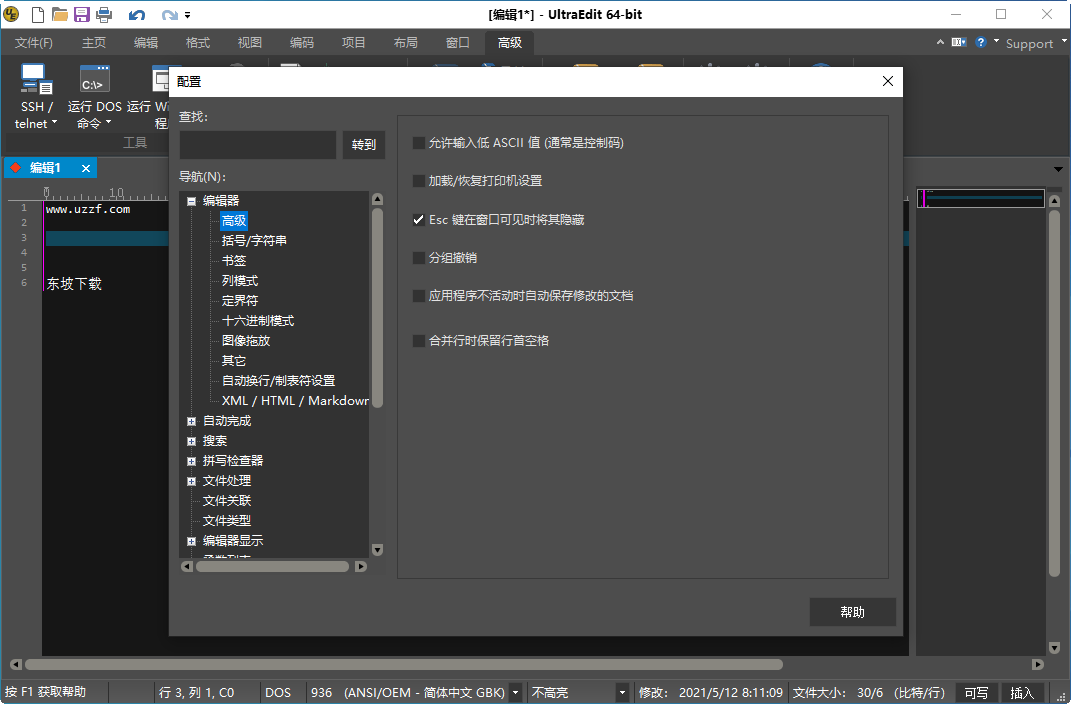Switch to the 编辑1 document tab
Image resolution: width=1071 pixels, height=704 pixels.
click(45, 168)
